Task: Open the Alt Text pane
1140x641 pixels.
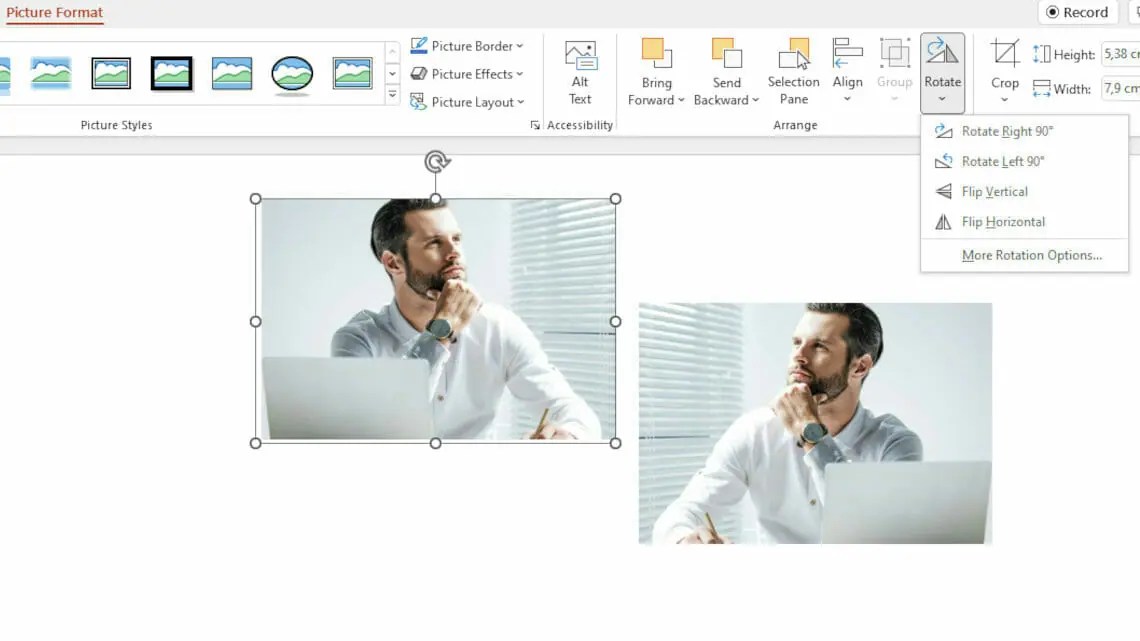Action: (x=580, y=68)
